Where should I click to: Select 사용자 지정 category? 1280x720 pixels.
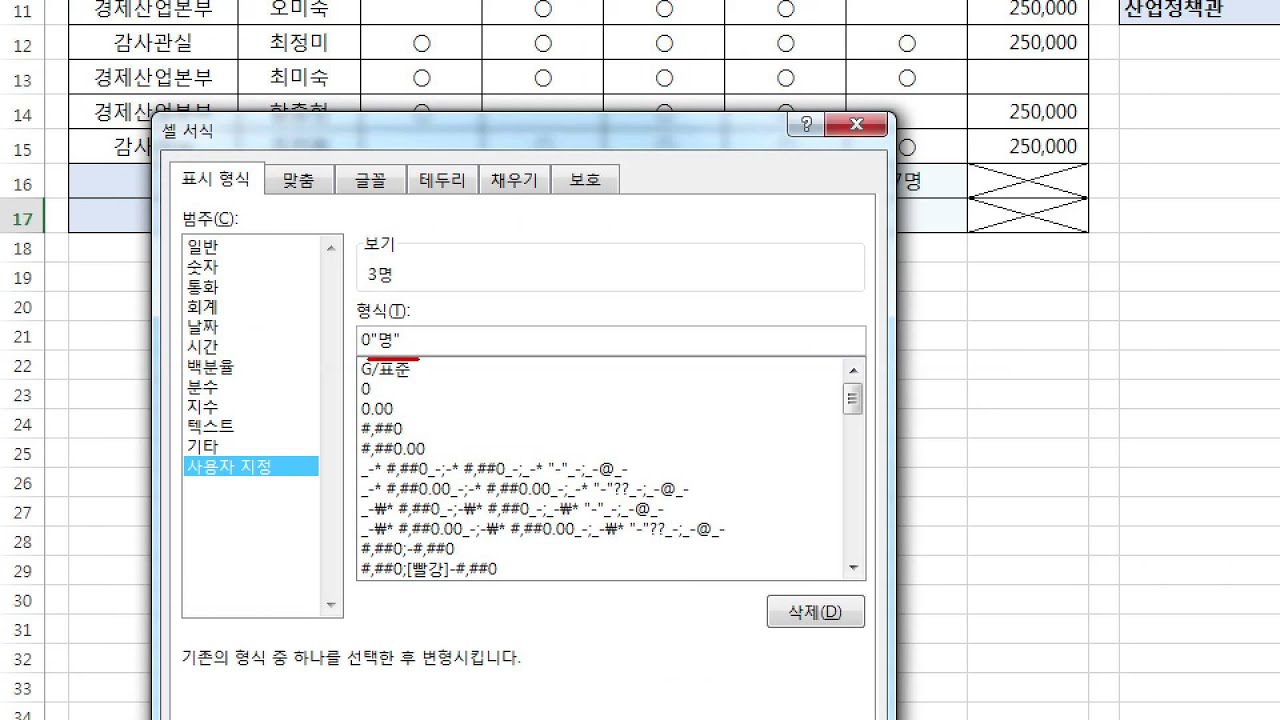251,466
